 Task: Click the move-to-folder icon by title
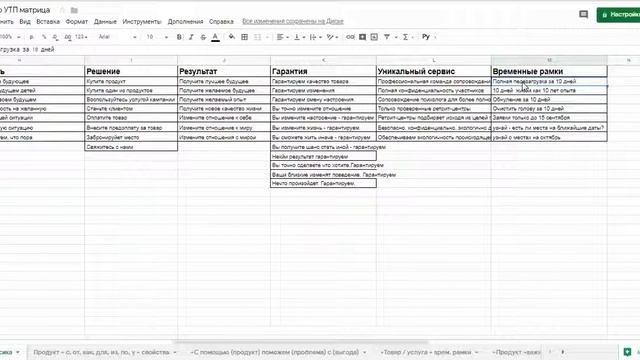pos(74,10)
